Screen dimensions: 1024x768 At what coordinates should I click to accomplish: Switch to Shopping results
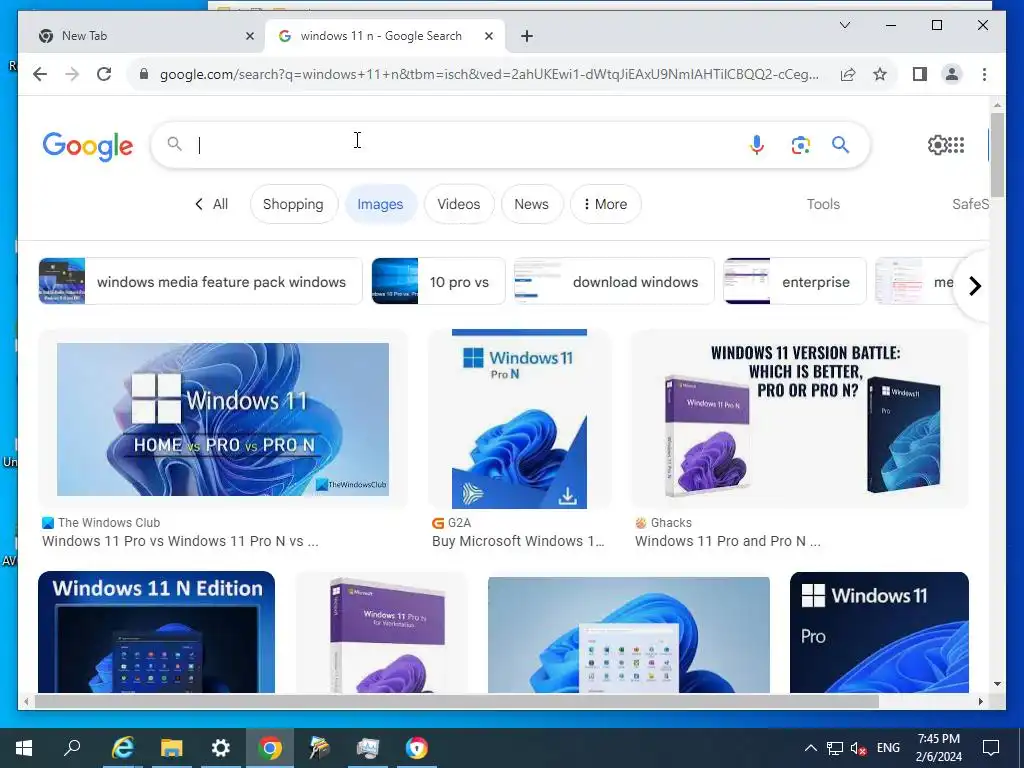[x=293, y=204]
